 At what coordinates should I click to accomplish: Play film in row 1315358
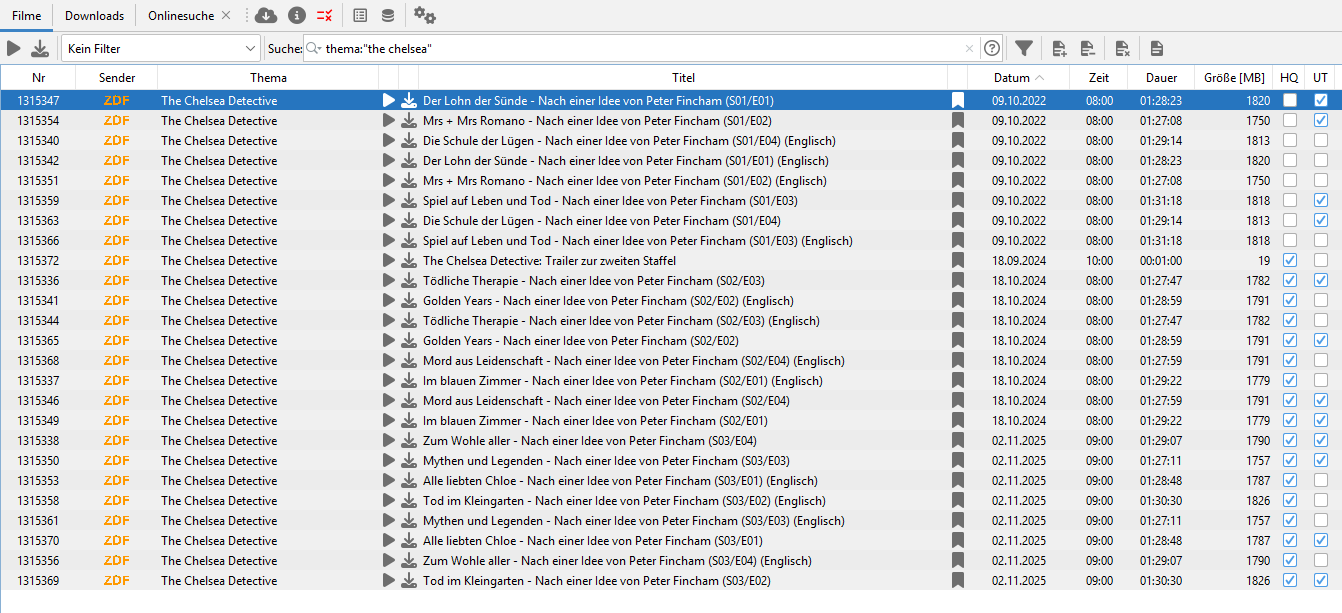click(x=389, y=500)
